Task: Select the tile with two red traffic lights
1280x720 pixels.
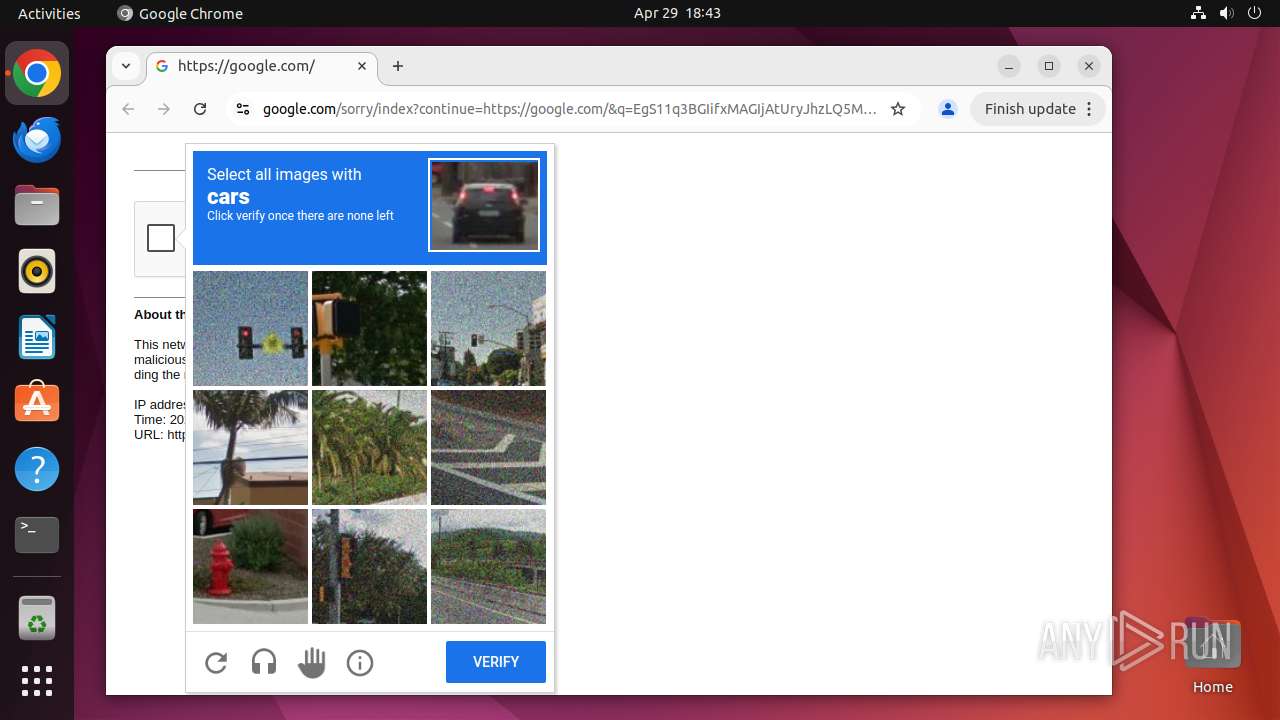Action: tap(250, 328)
